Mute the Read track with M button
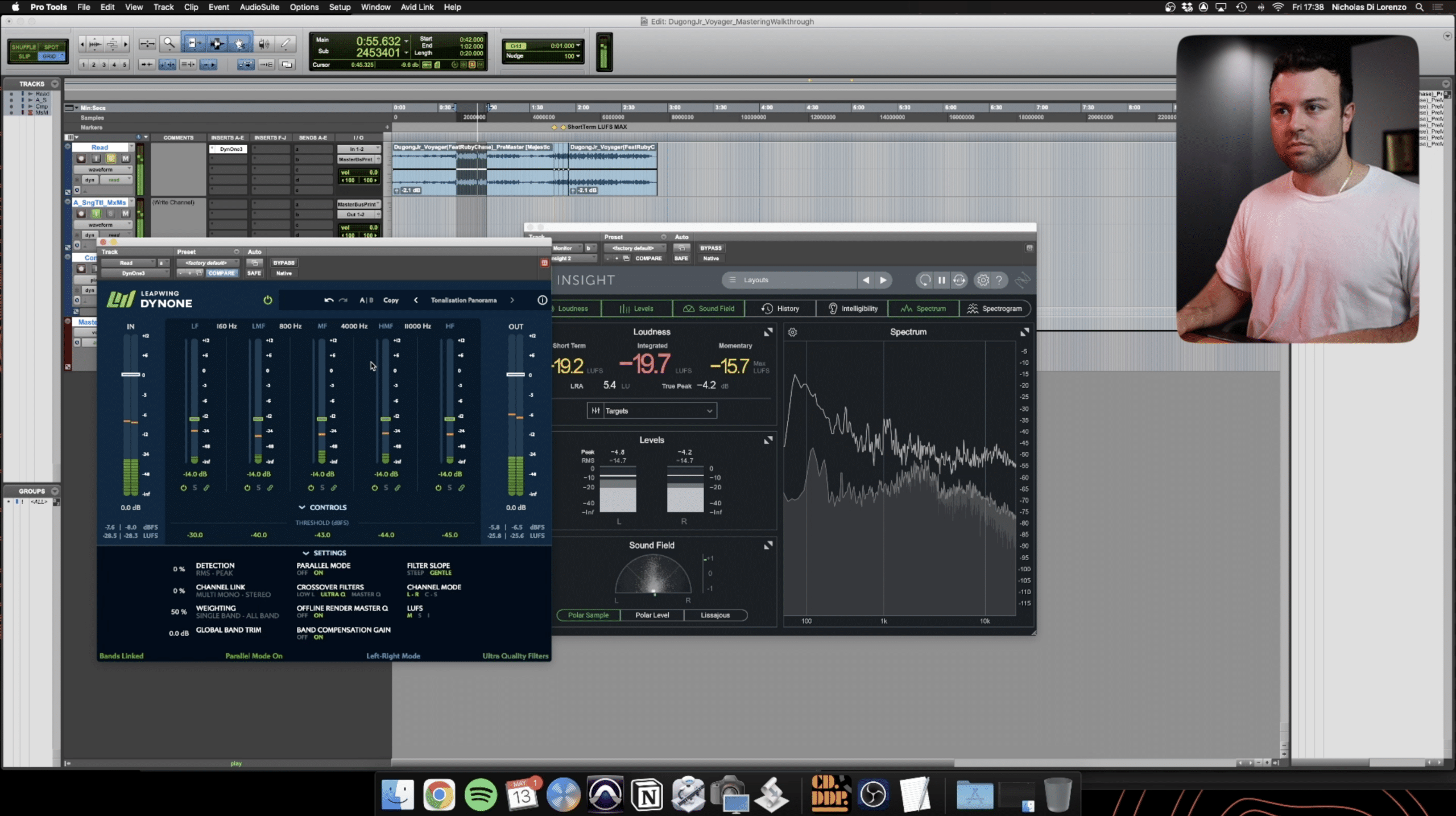Image resolution: width=1456 pixels, height=816 pixels. pos(125,159)
